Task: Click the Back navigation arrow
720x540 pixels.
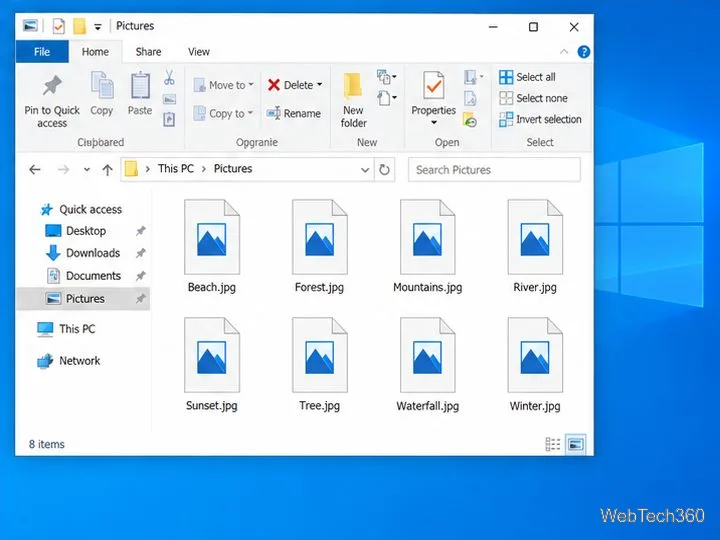Action: (x=35, y=169)
